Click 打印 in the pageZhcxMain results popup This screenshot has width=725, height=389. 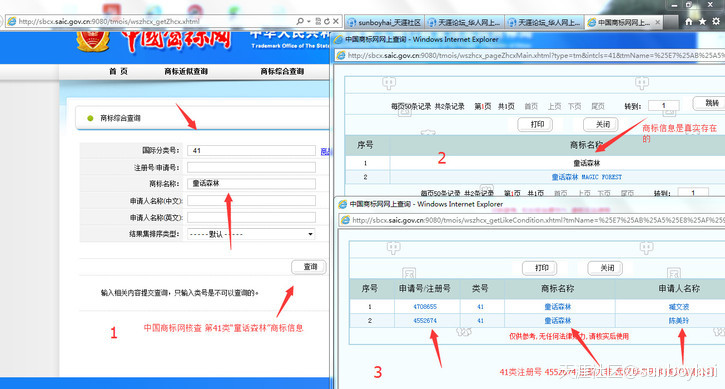pos(535,124)
